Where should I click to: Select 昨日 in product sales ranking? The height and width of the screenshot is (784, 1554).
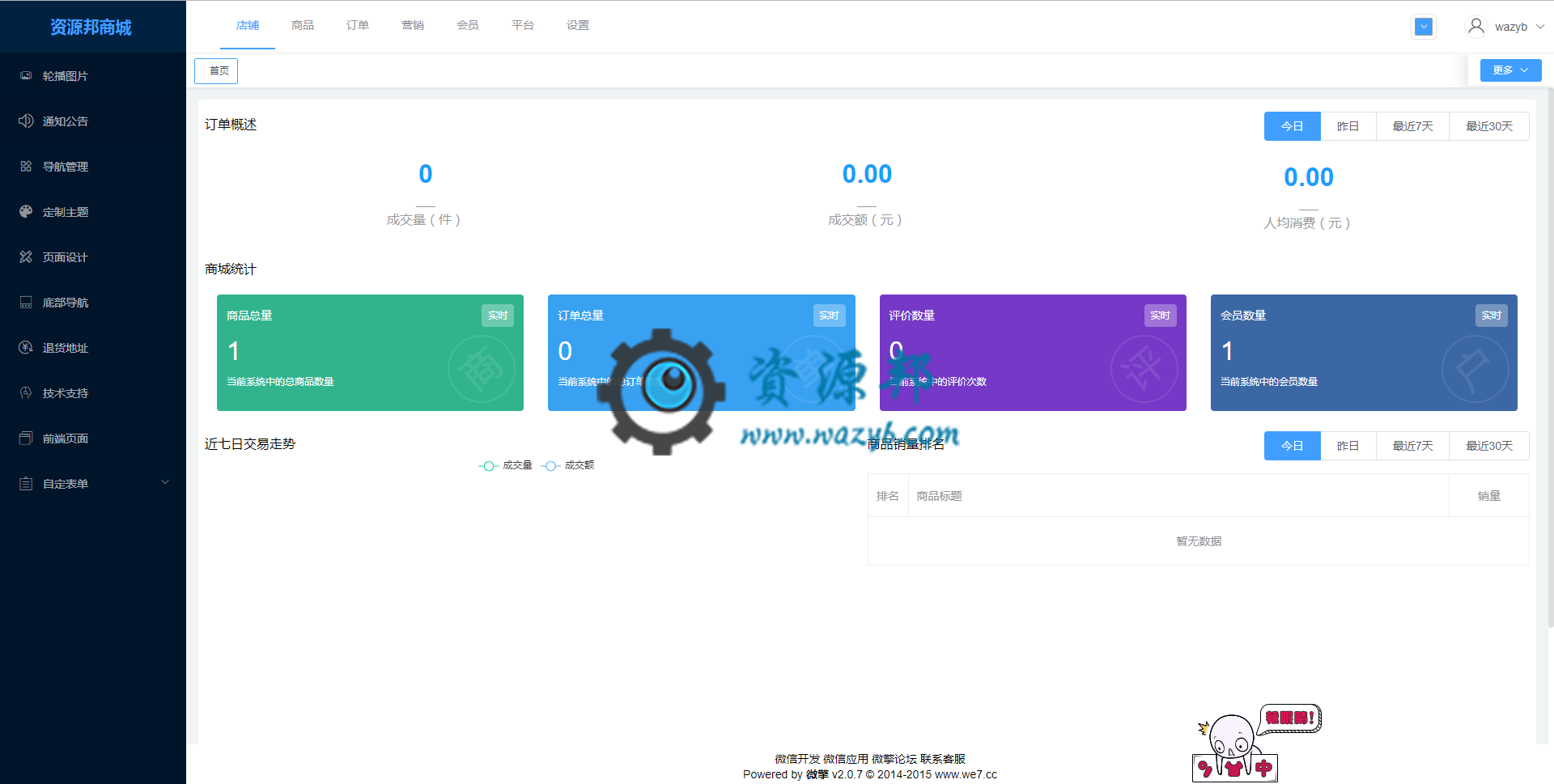(1348, 446)
